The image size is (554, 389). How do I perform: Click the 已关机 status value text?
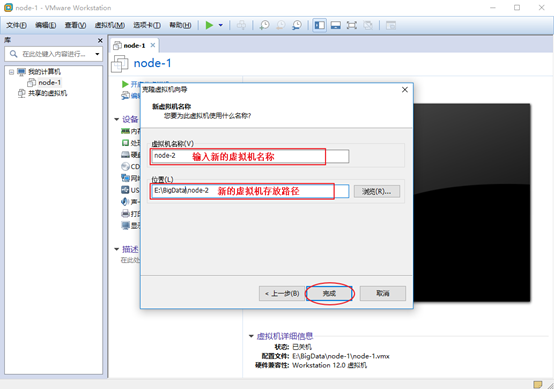(302, 347)
